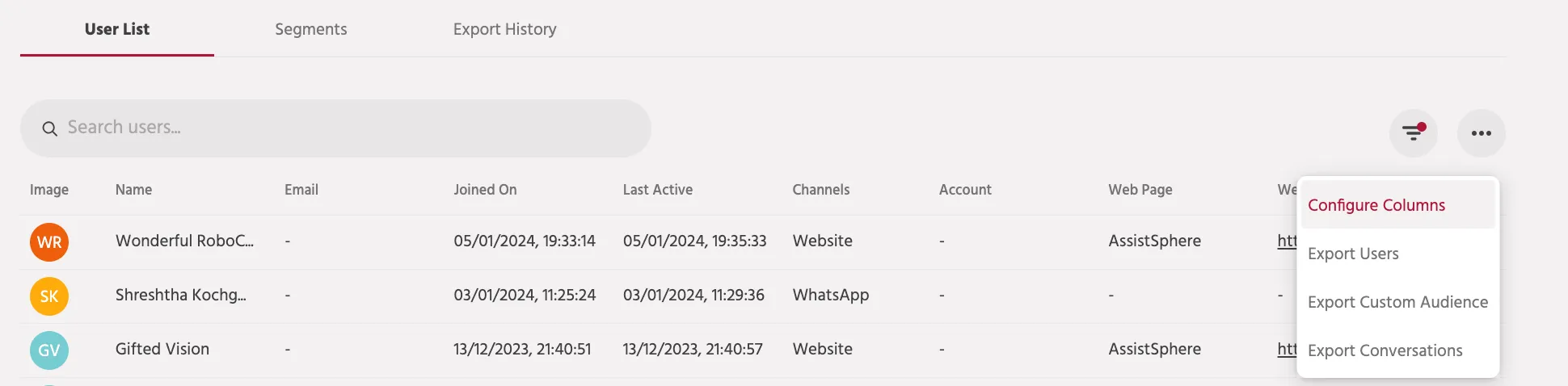Click the Image column header
Image resolution: width=1568 pixels, height=386 pixels.
pyautogui.click(x=49, y=190)
